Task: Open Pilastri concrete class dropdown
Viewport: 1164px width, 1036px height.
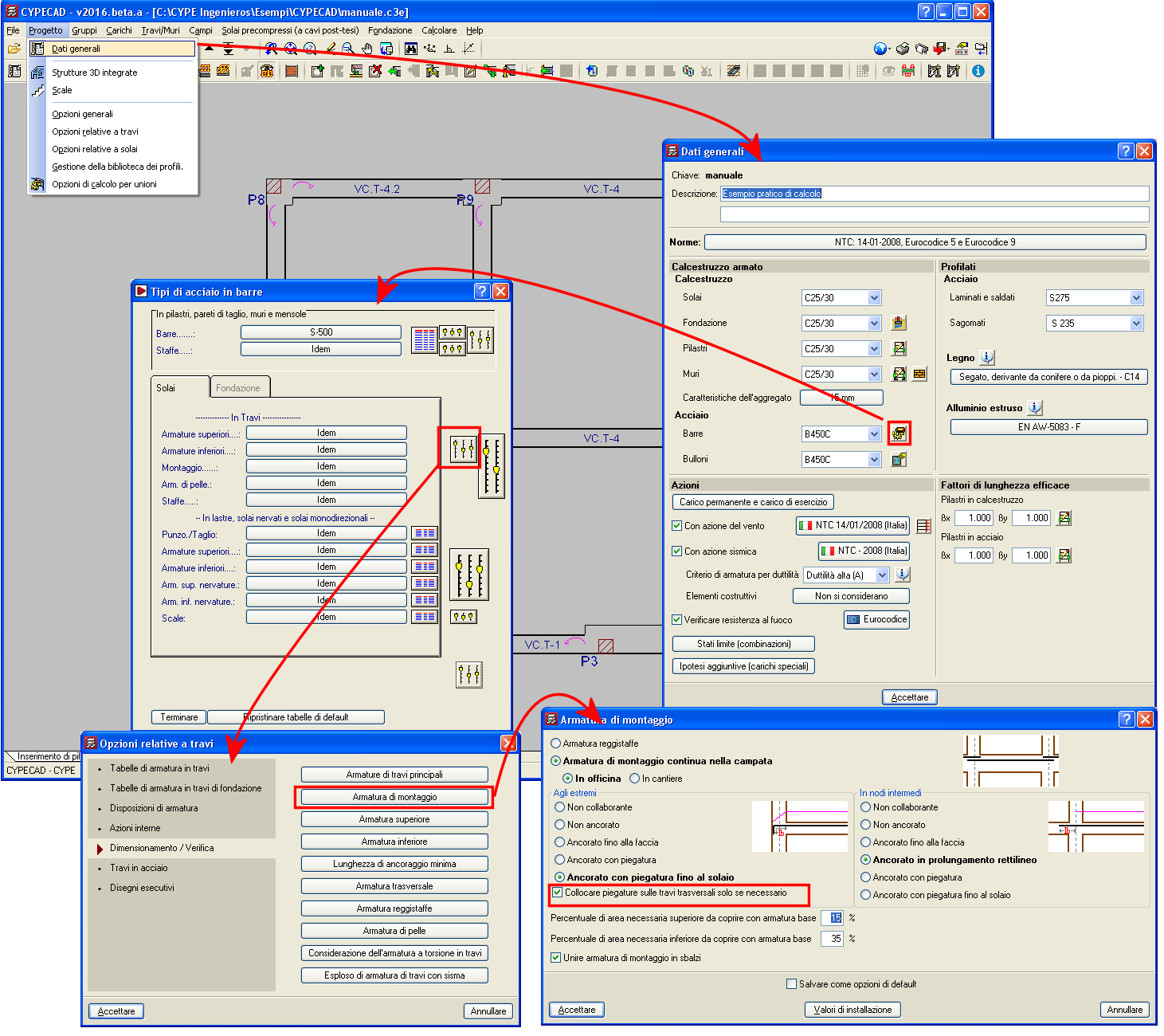Action: [874, 349]
